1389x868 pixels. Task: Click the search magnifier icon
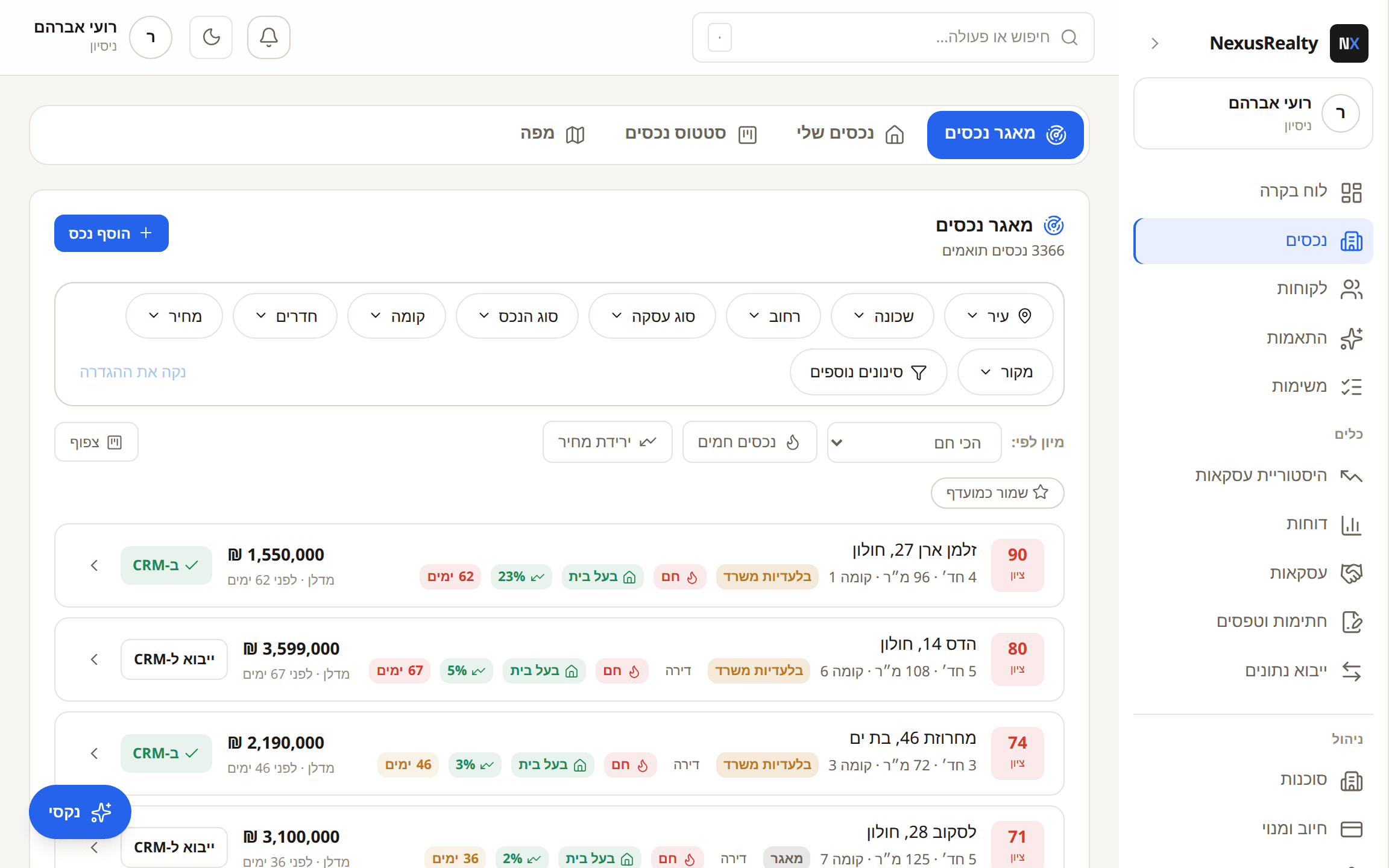pos(1069,37)
